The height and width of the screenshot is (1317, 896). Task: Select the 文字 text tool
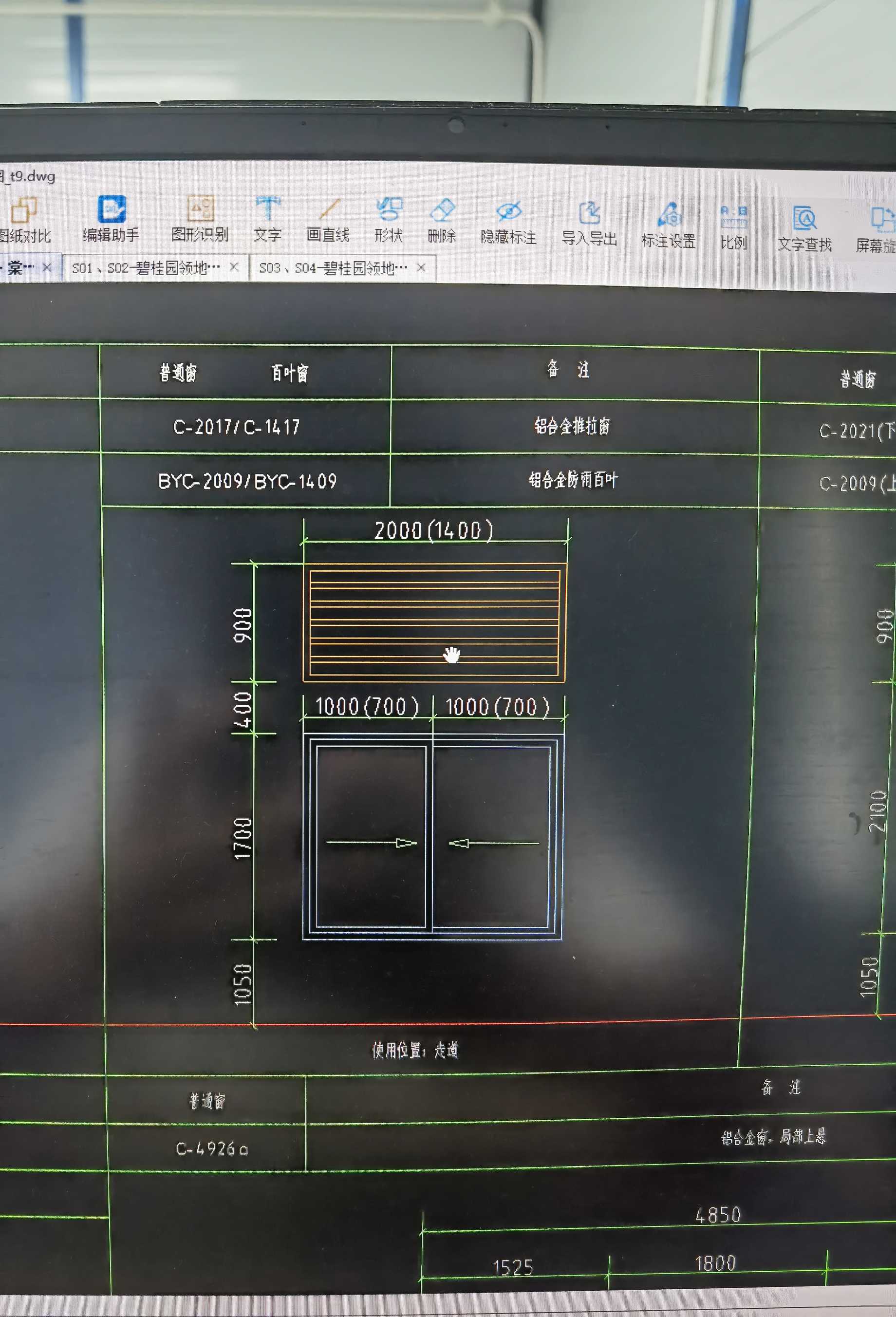click(267, 219)
